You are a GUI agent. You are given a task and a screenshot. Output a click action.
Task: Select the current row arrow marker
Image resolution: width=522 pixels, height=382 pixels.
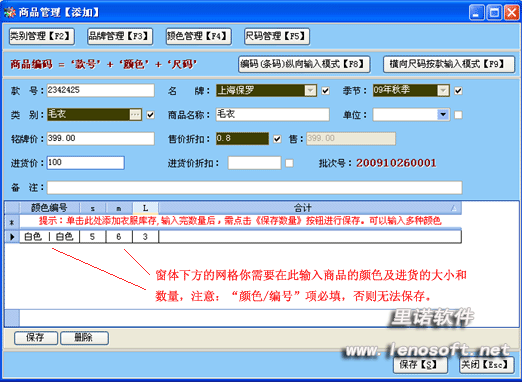point(12,237)
